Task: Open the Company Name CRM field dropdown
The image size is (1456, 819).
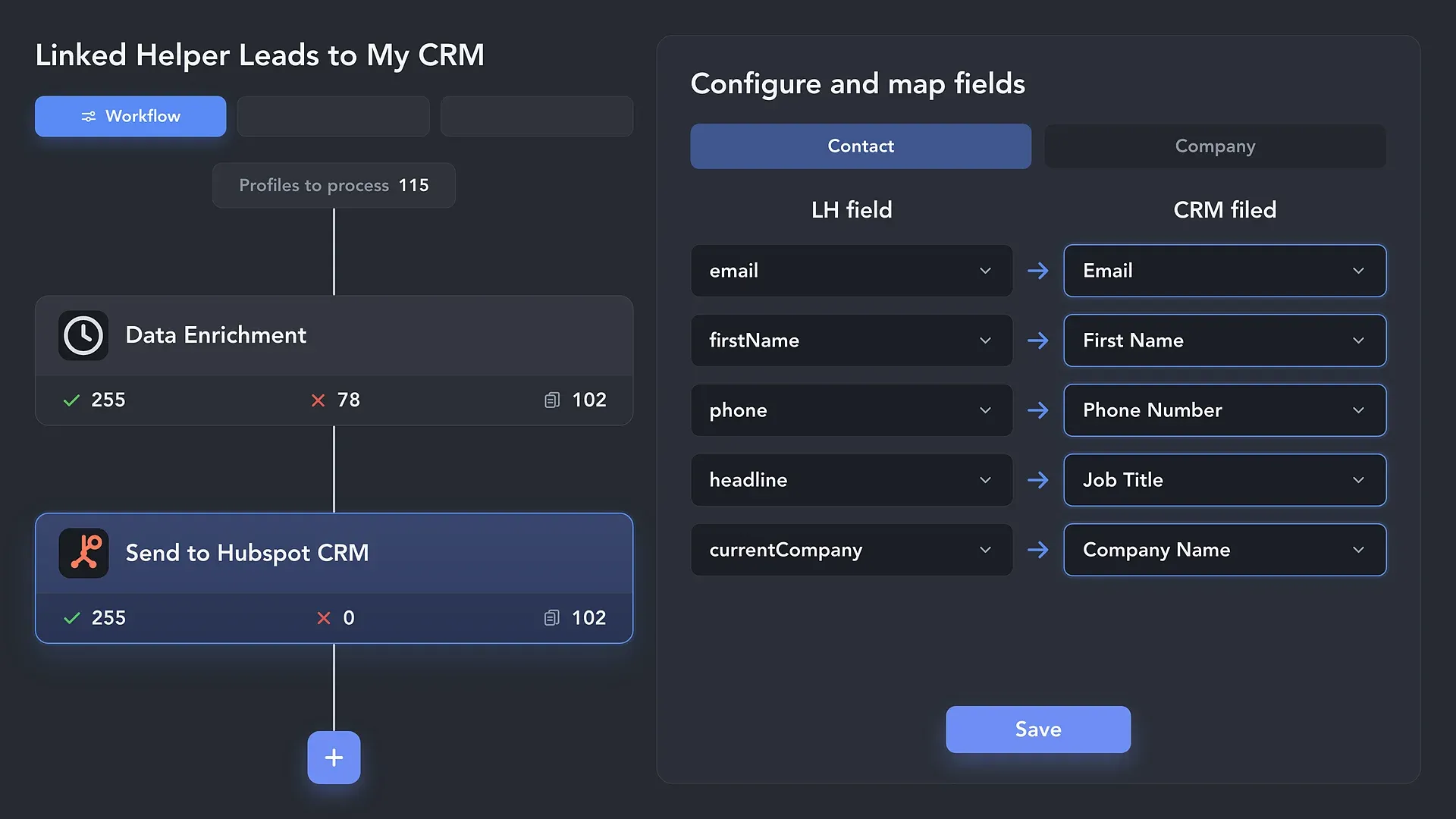Action: point(1225,550)
